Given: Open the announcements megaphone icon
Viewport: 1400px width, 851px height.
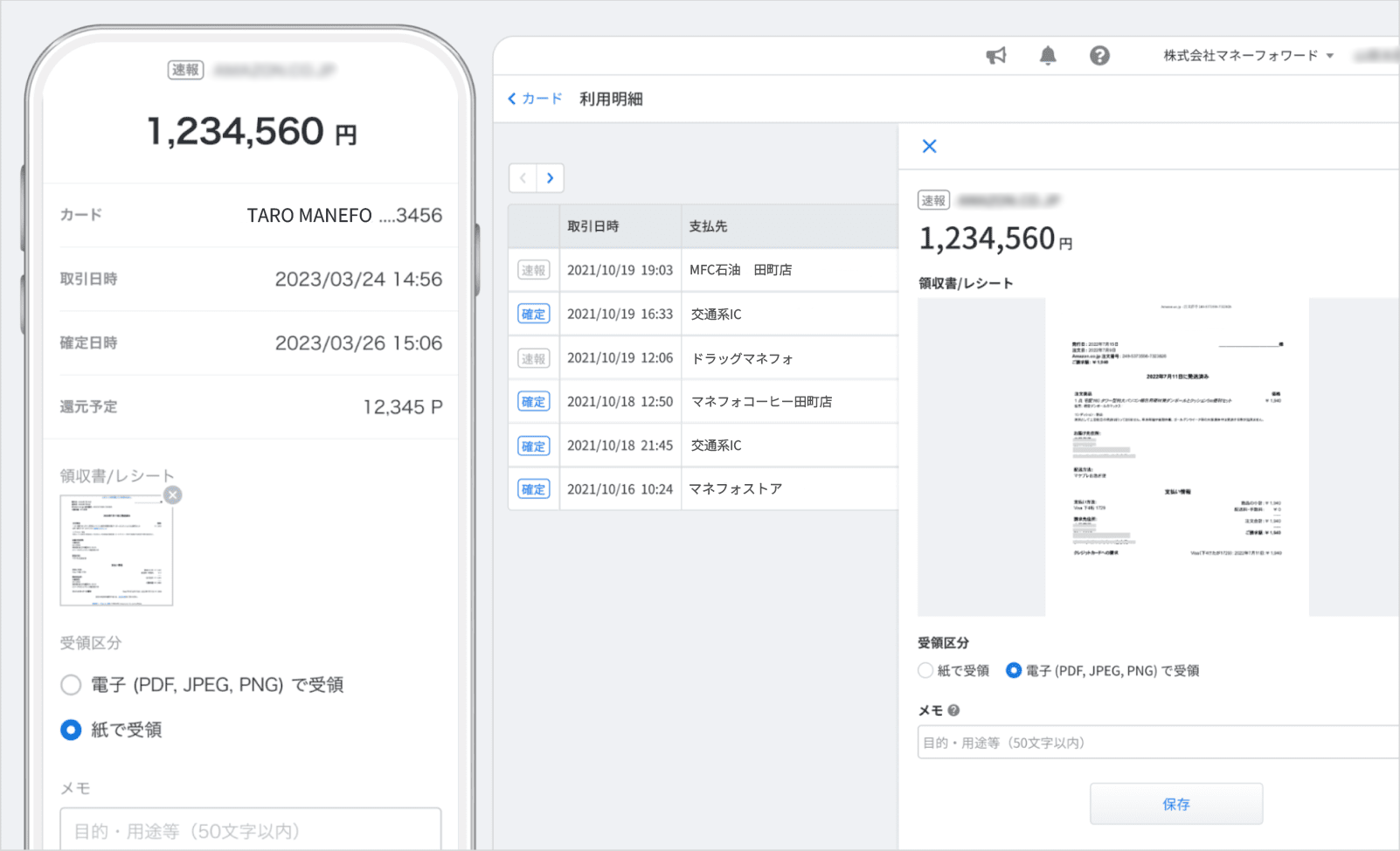Looking at the screenshot, I should click(996, 55).
